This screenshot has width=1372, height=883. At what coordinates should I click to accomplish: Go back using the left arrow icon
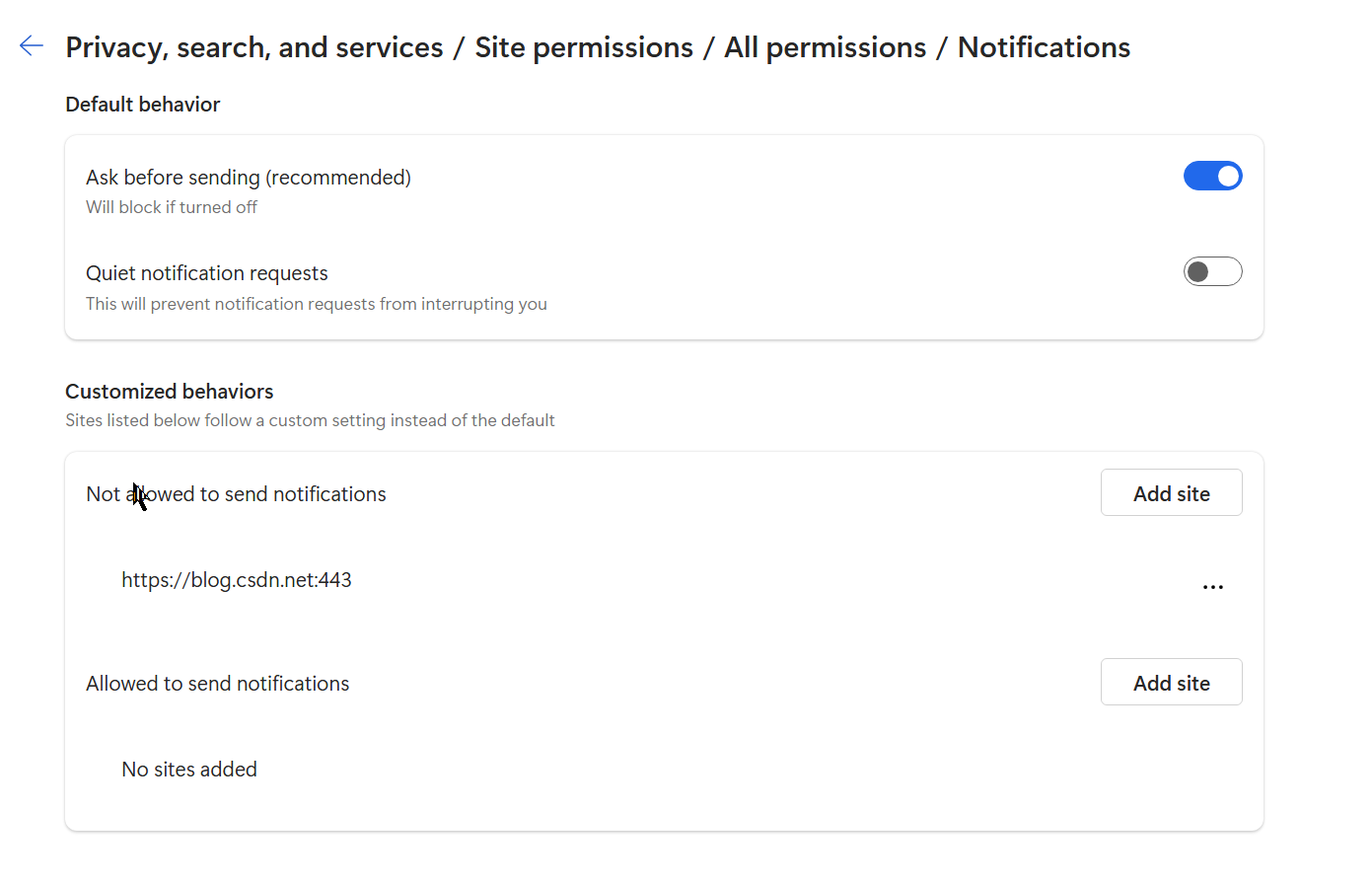32,45
